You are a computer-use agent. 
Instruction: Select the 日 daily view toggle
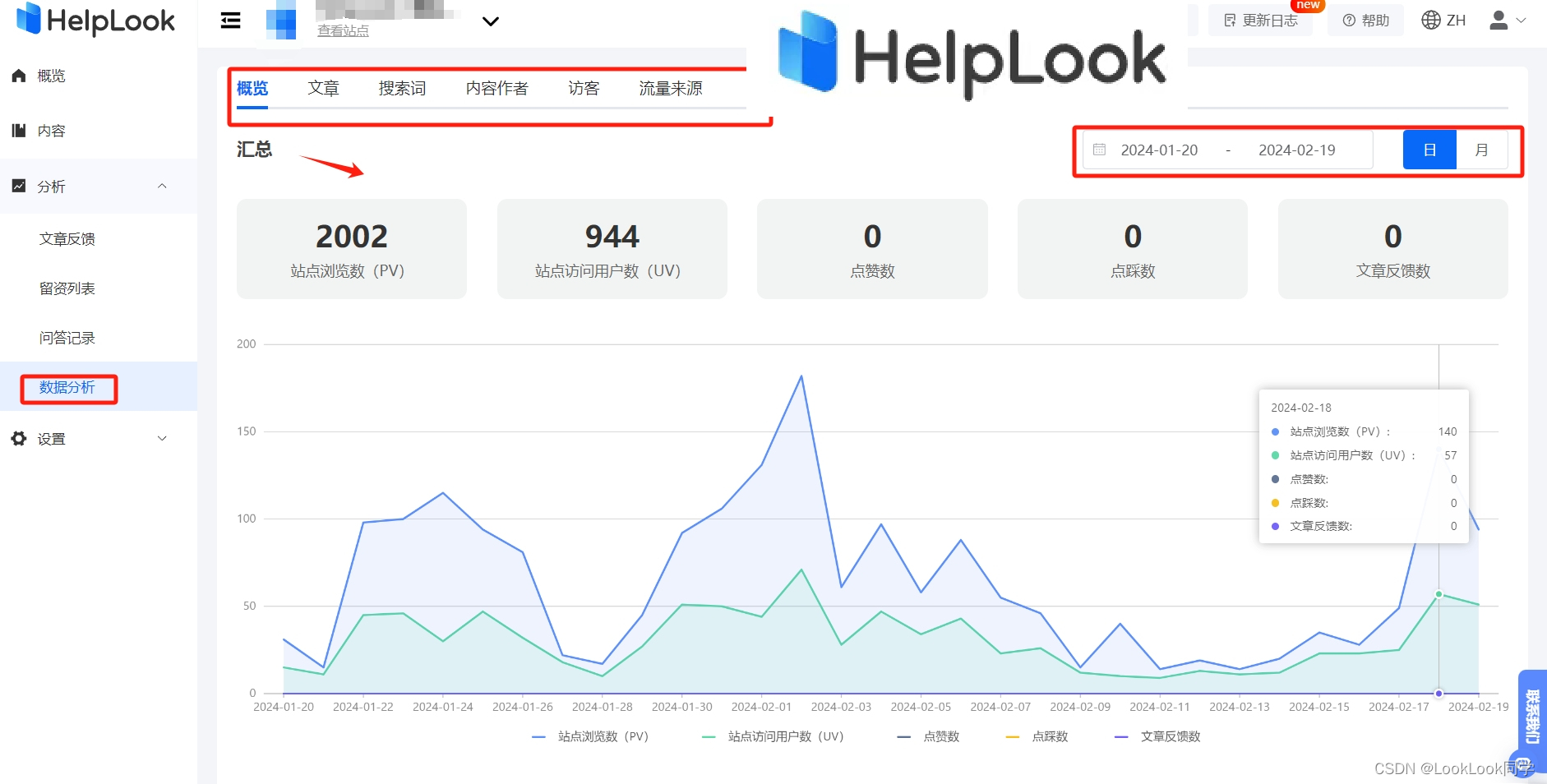1429,150
